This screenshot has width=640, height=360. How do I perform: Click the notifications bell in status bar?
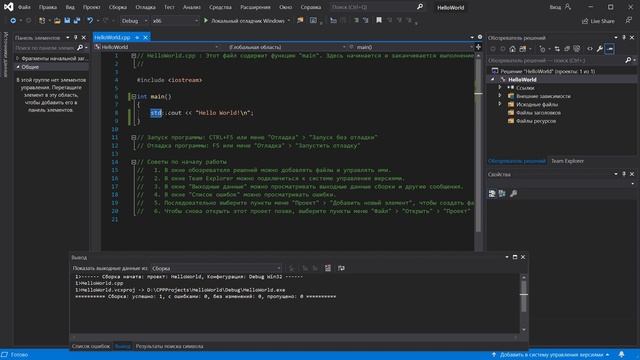(621, 355)
